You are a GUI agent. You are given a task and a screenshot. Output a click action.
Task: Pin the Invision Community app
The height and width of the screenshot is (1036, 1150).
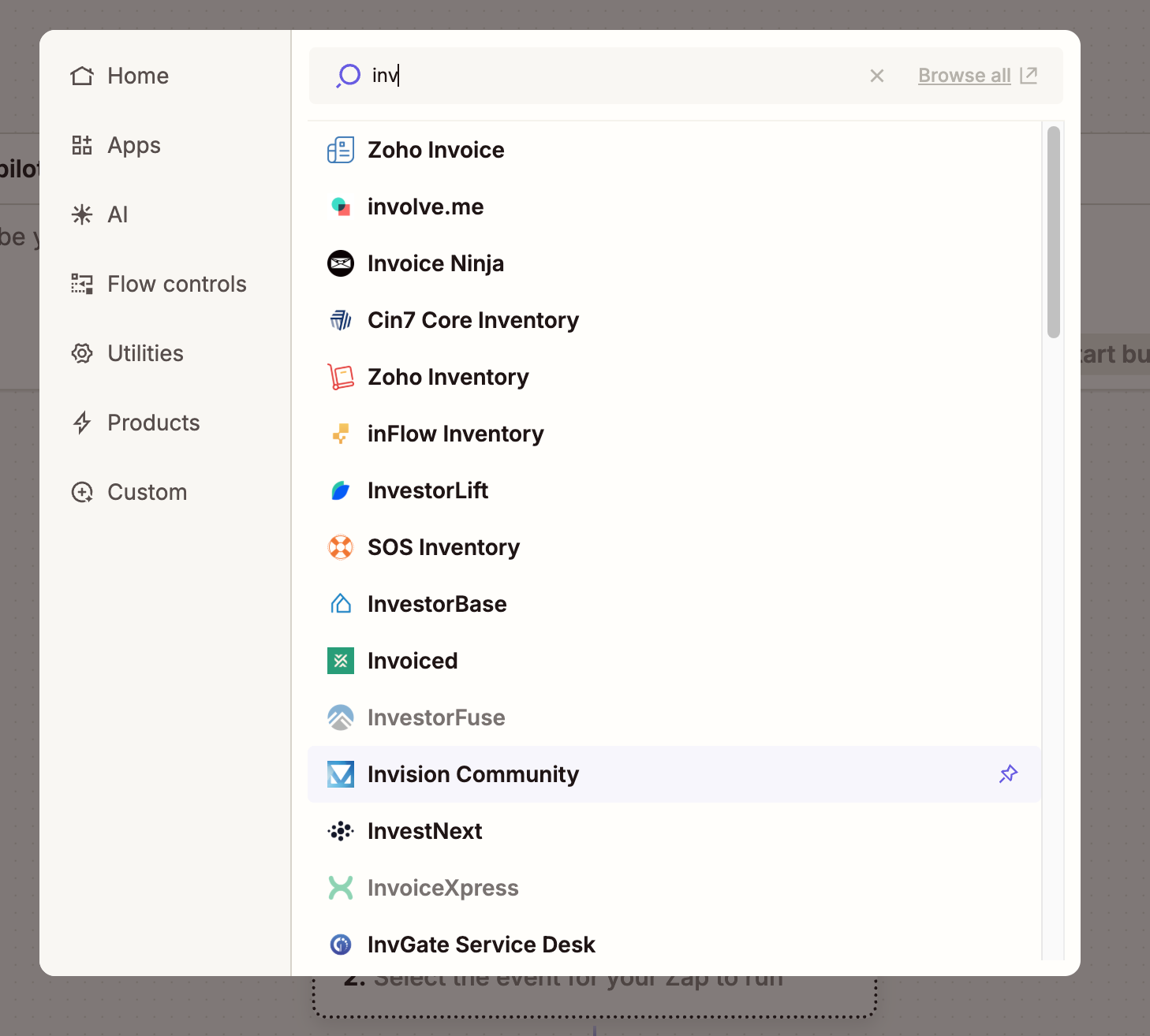click(x=1008, y=774)
